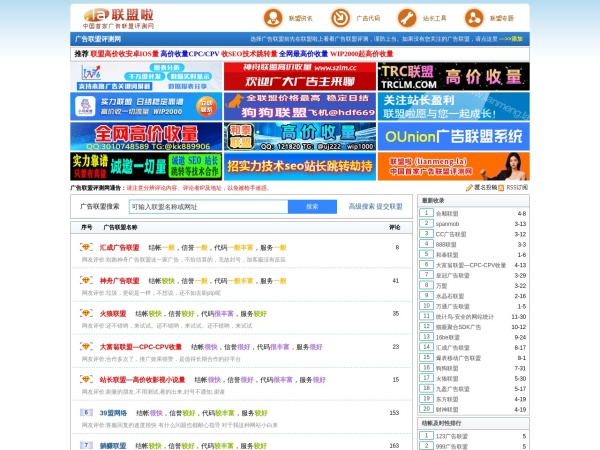
Task: Click the 匿名投稿 link
Action: [486, 188]
